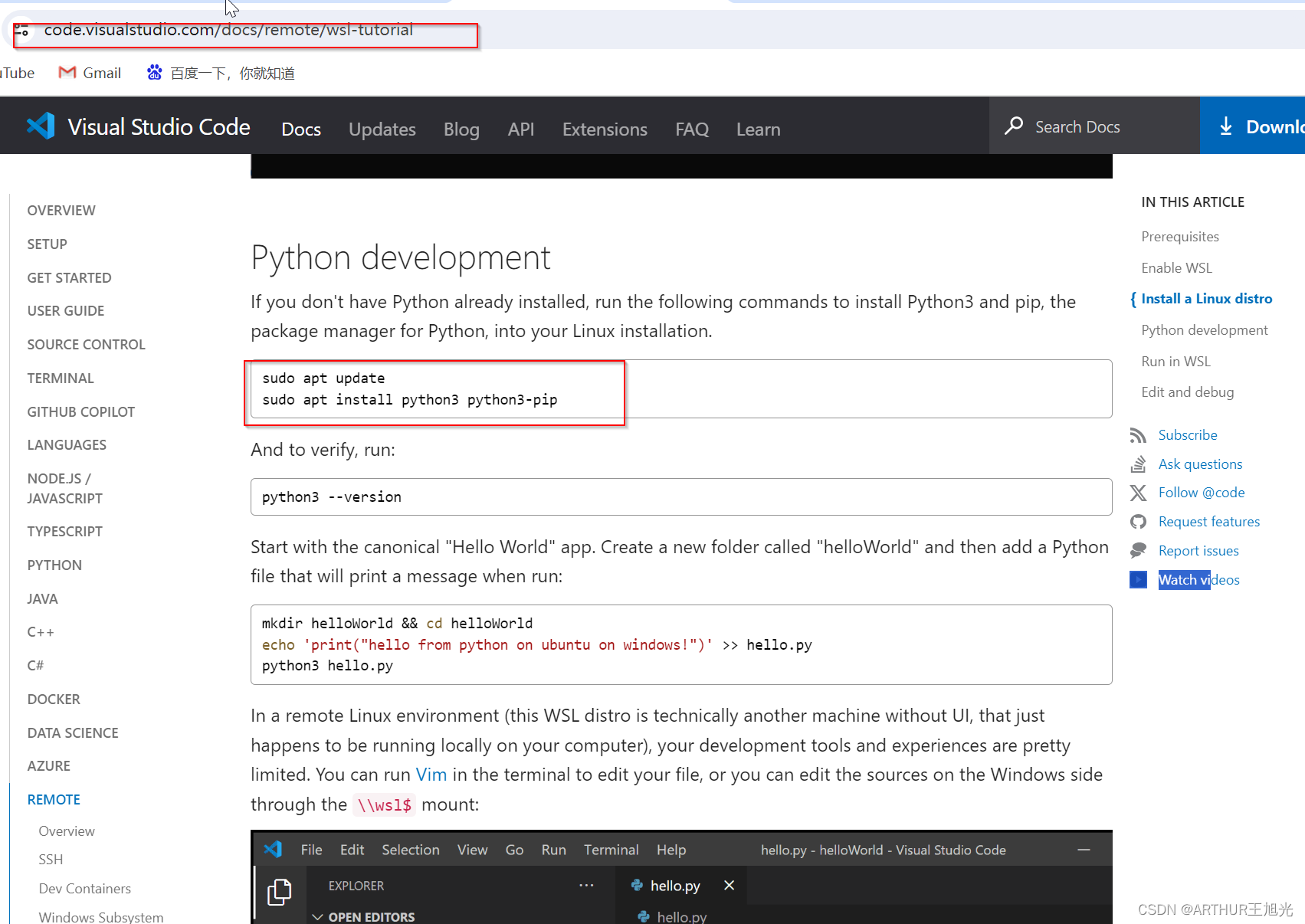
Task: Expand the DOCKER sidebar section
Action: (54, 699)
